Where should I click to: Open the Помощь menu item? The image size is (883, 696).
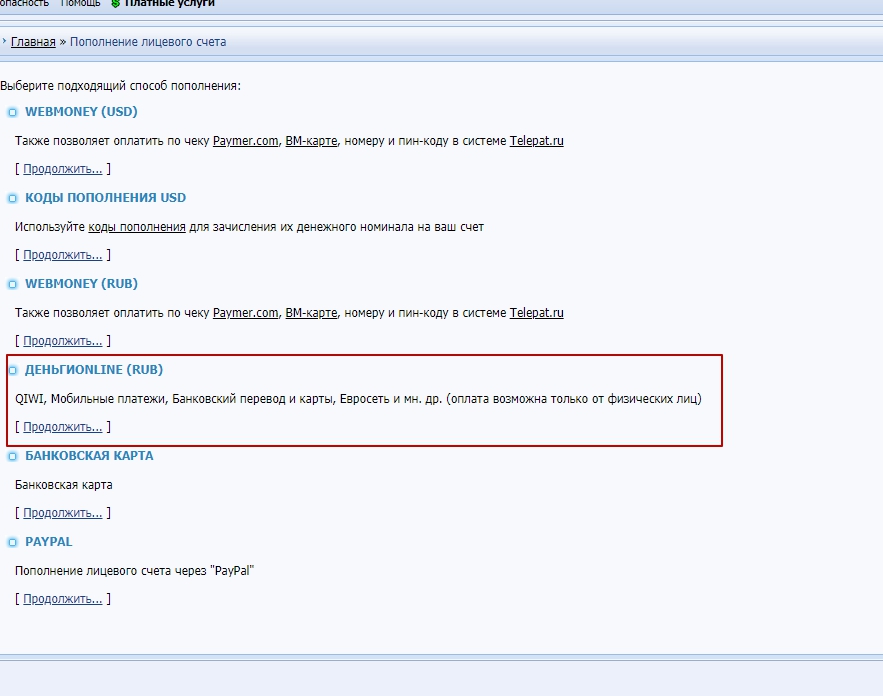pyautogui.click(x=80, y=4)
